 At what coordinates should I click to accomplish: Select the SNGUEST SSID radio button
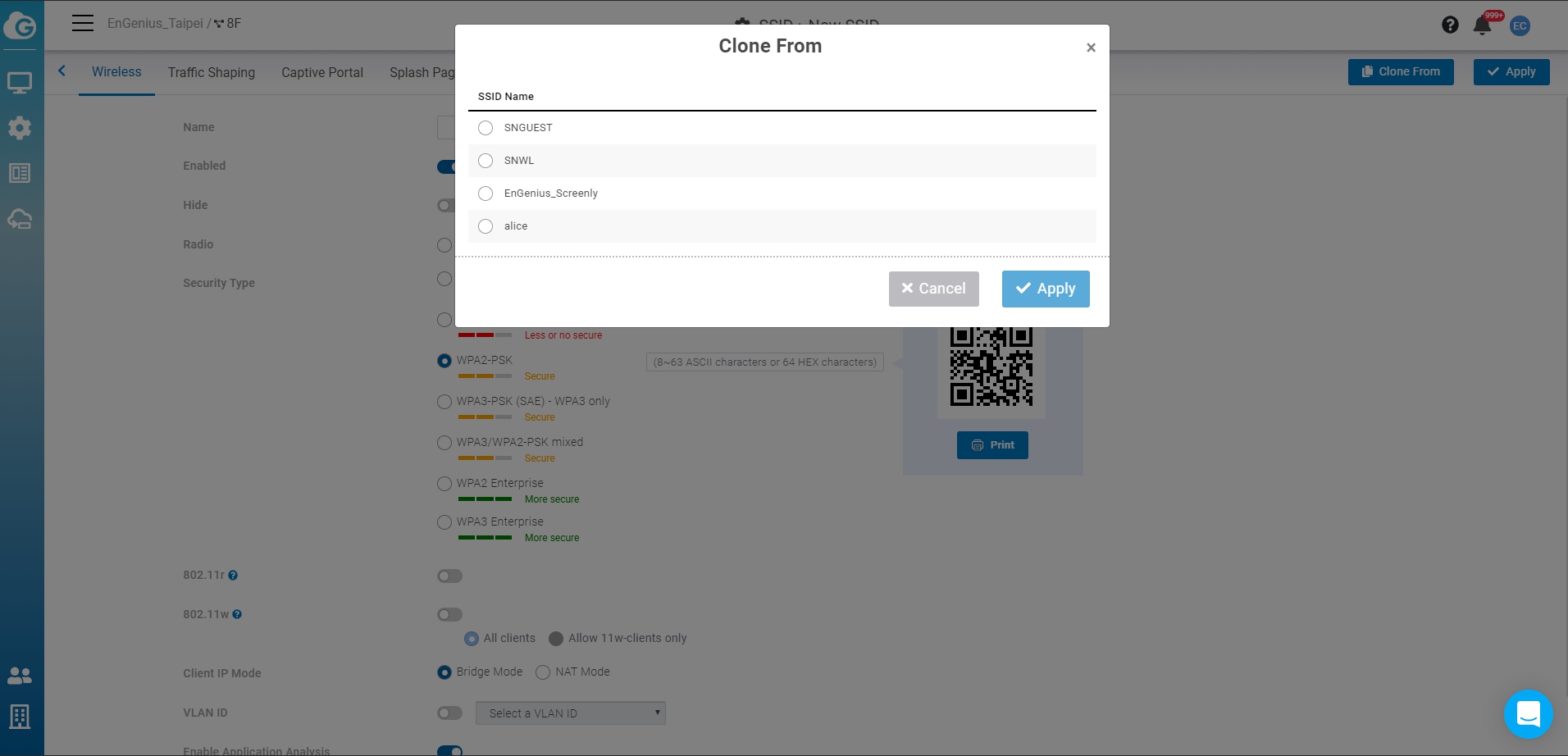[485, 128]
